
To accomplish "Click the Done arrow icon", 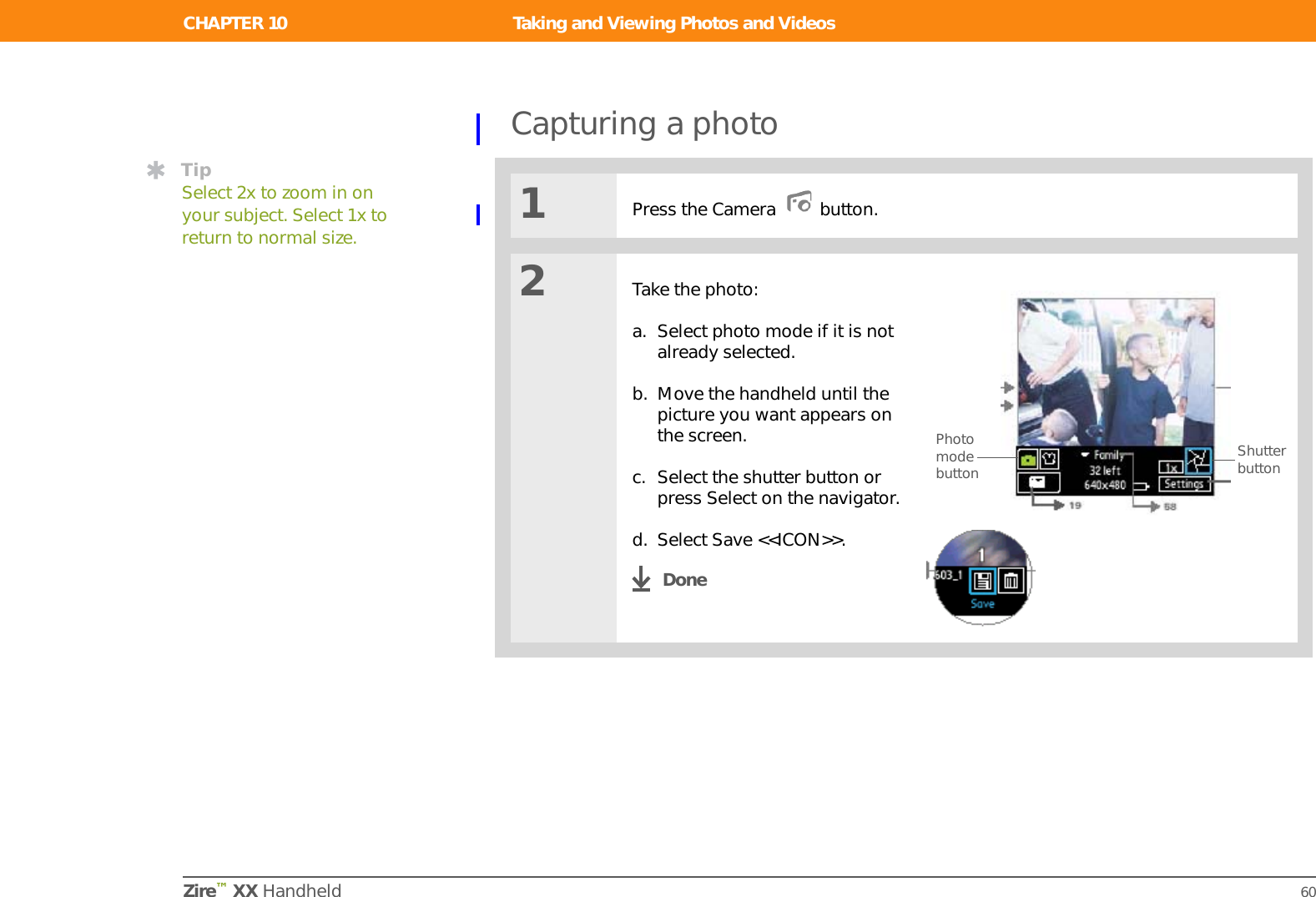I will point(641,579).
